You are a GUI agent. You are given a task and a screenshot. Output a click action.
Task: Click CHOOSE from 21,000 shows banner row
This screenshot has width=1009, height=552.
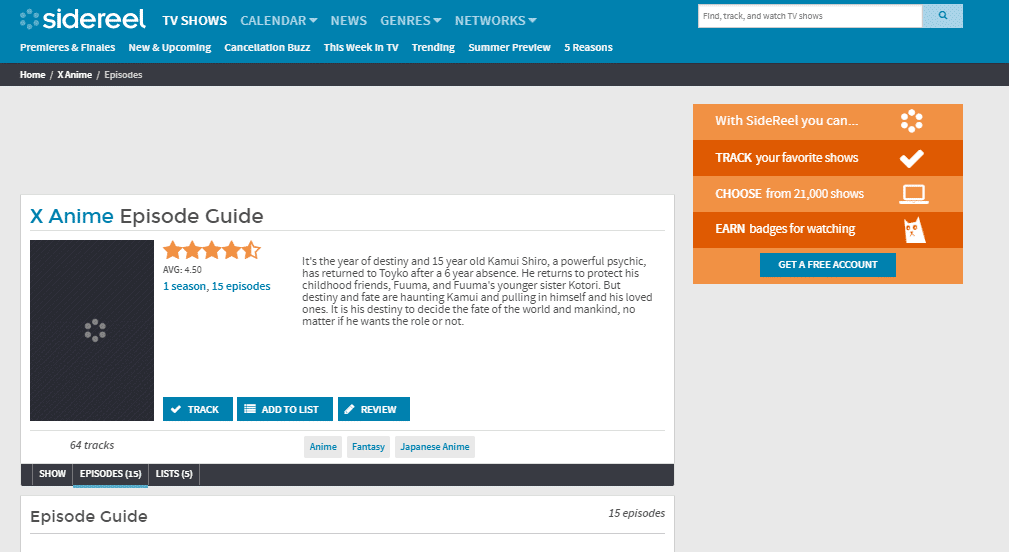pos(828,194)
